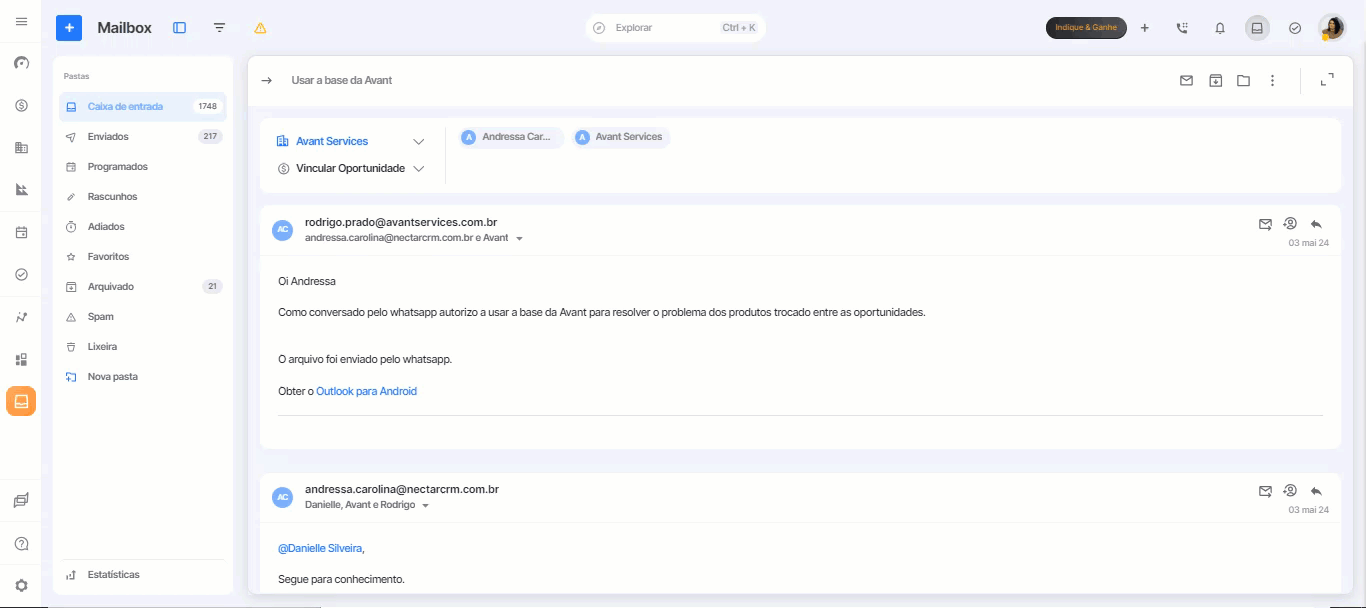Open the dashboard gauge icon in left rail
This screenshot has width=1366, height=608.
pos(21,63)
